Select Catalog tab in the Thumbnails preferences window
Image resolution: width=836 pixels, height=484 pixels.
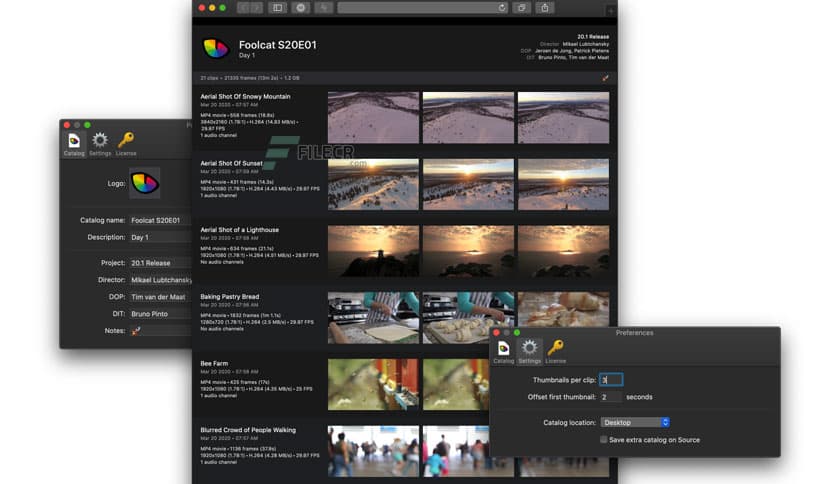[x=503, y=352]
